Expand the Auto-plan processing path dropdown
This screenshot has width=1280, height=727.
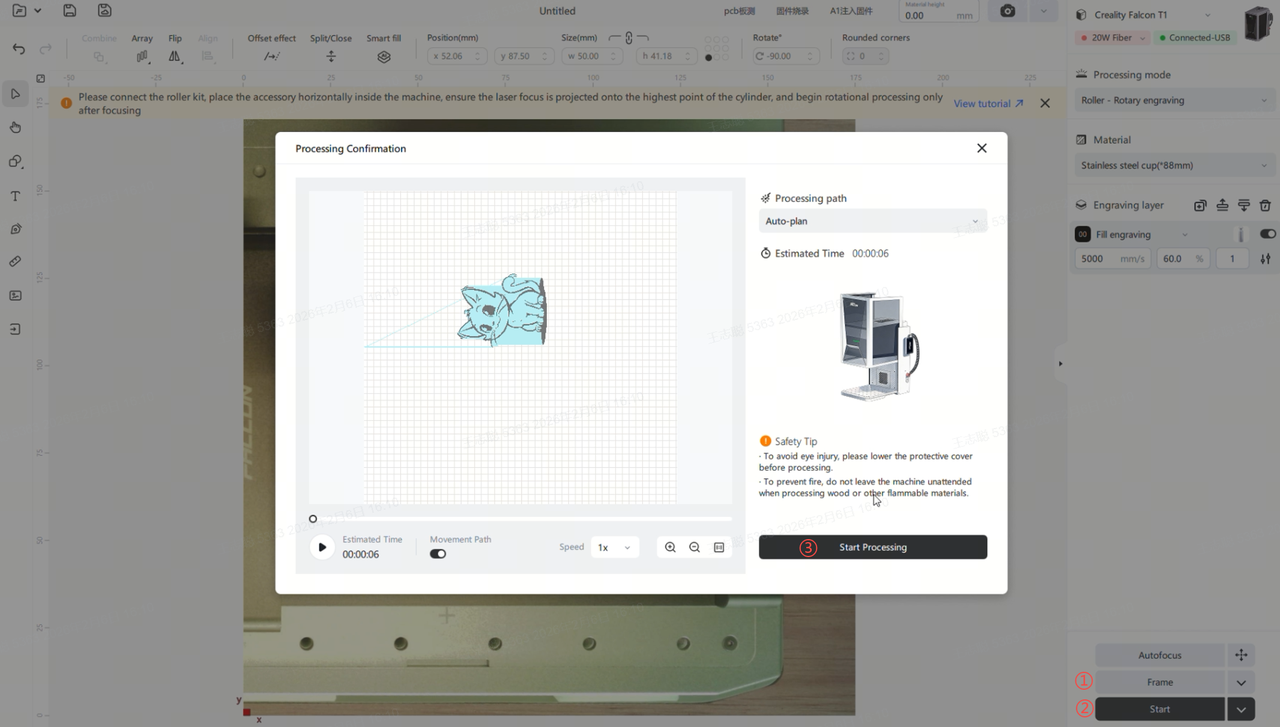tap(872, 221)
